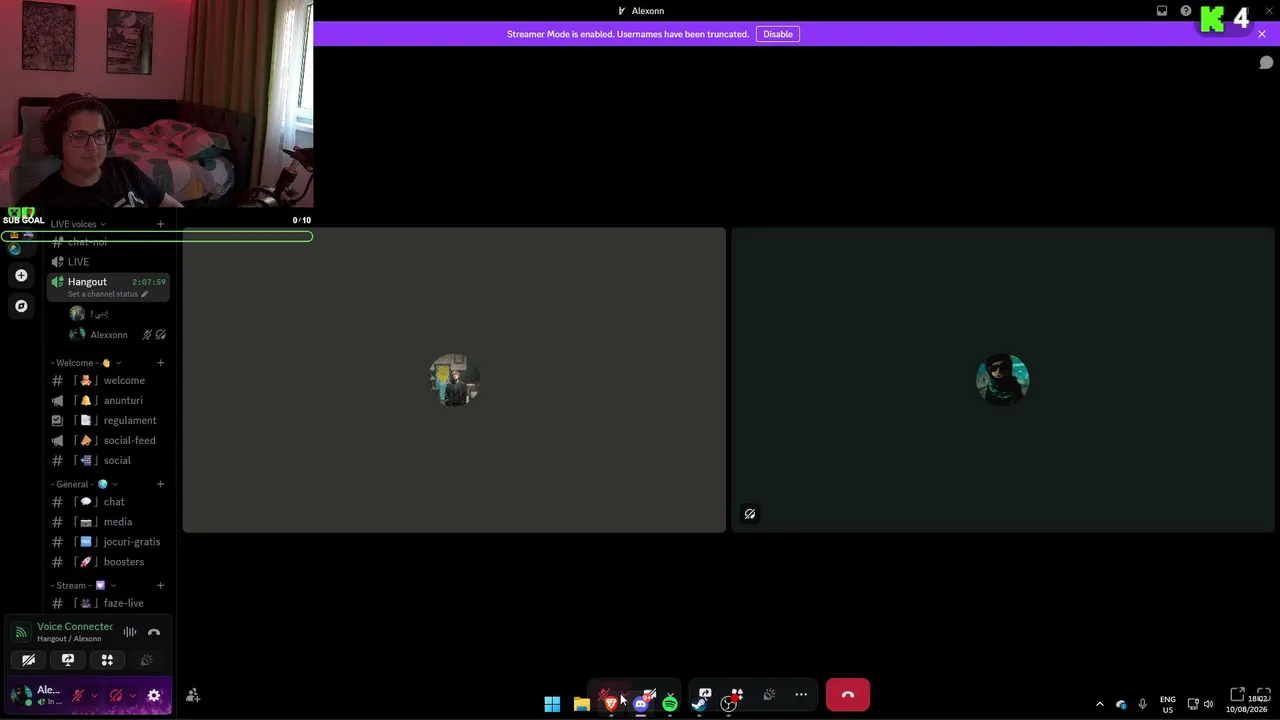Open the help question mark icon
Viewport: 1280px width, 720px height.
coord(1186,11)
